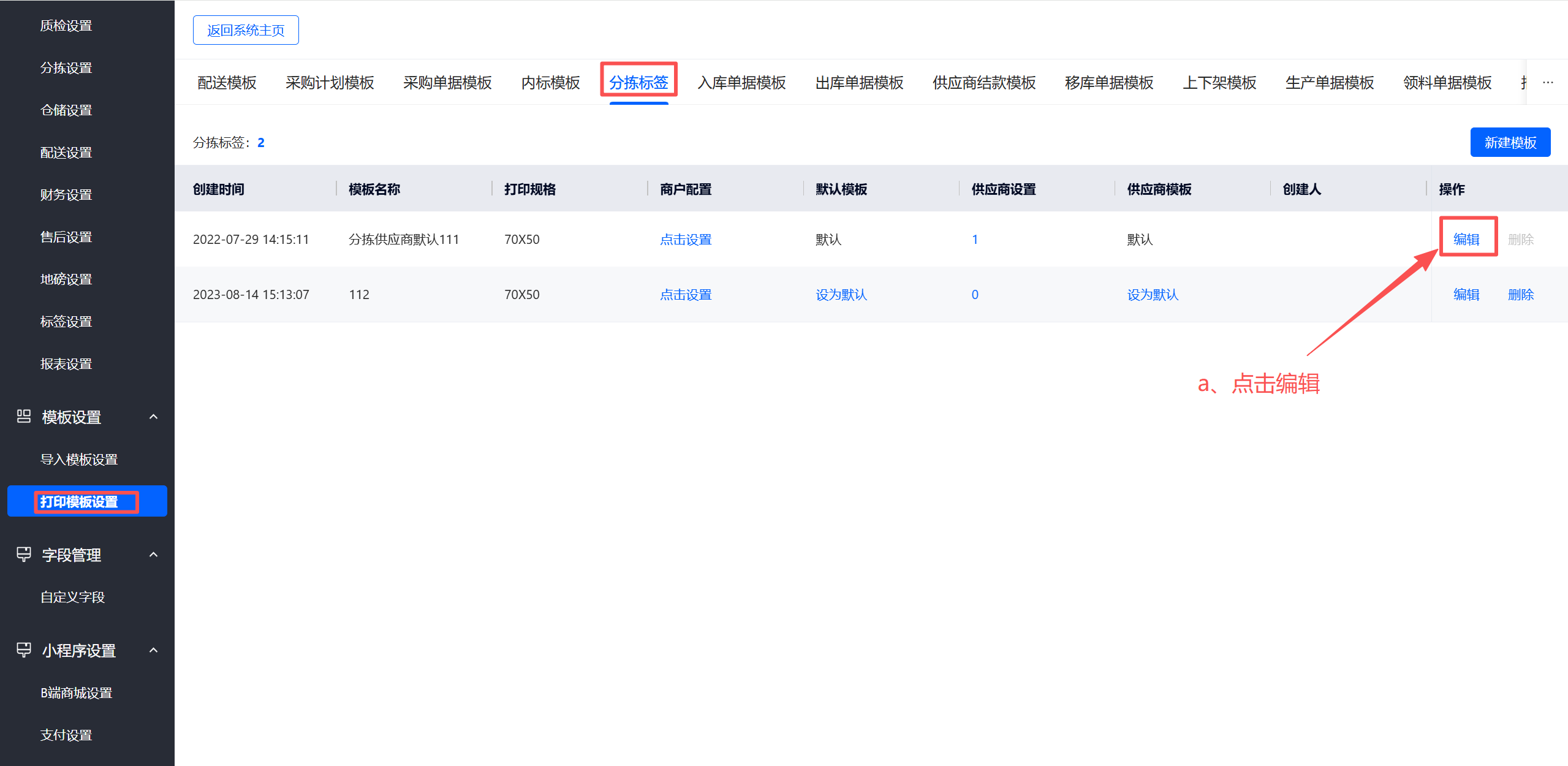
Task: Open the tab overflow ellipsis menu
Action: (1548, 82)
